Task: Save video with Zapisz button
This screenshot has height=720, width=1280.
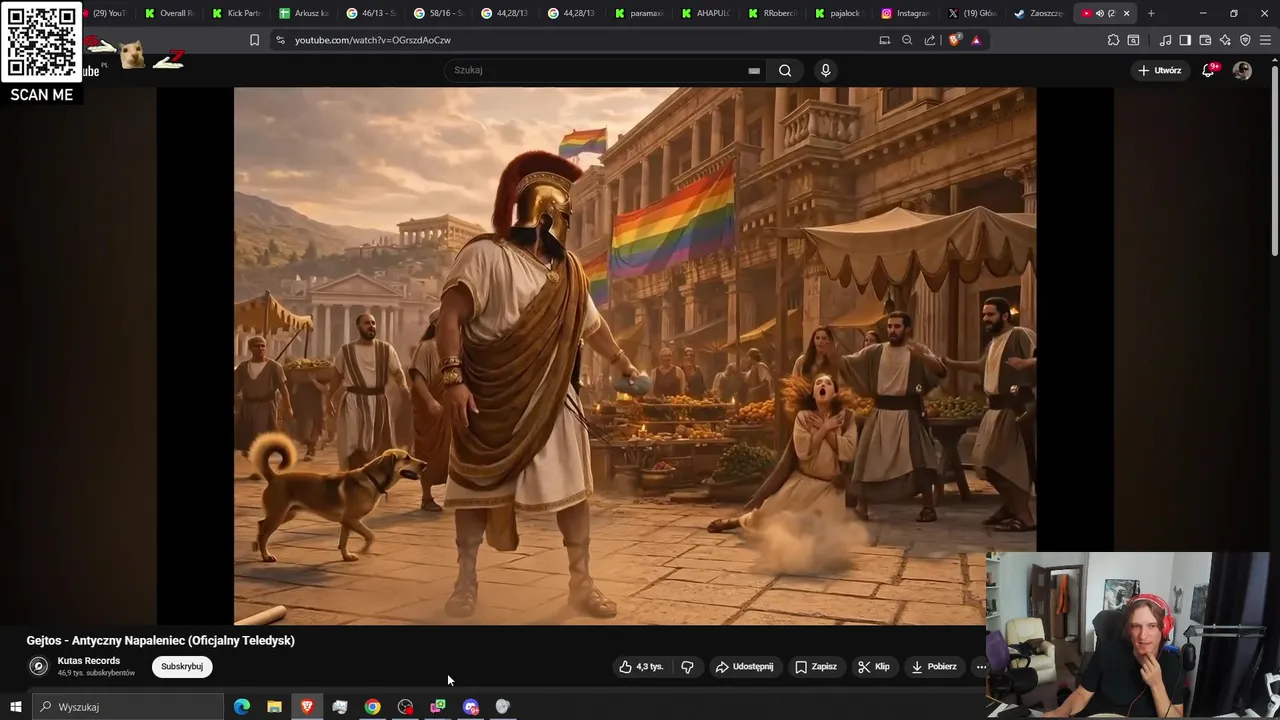Action: [816, 666]
